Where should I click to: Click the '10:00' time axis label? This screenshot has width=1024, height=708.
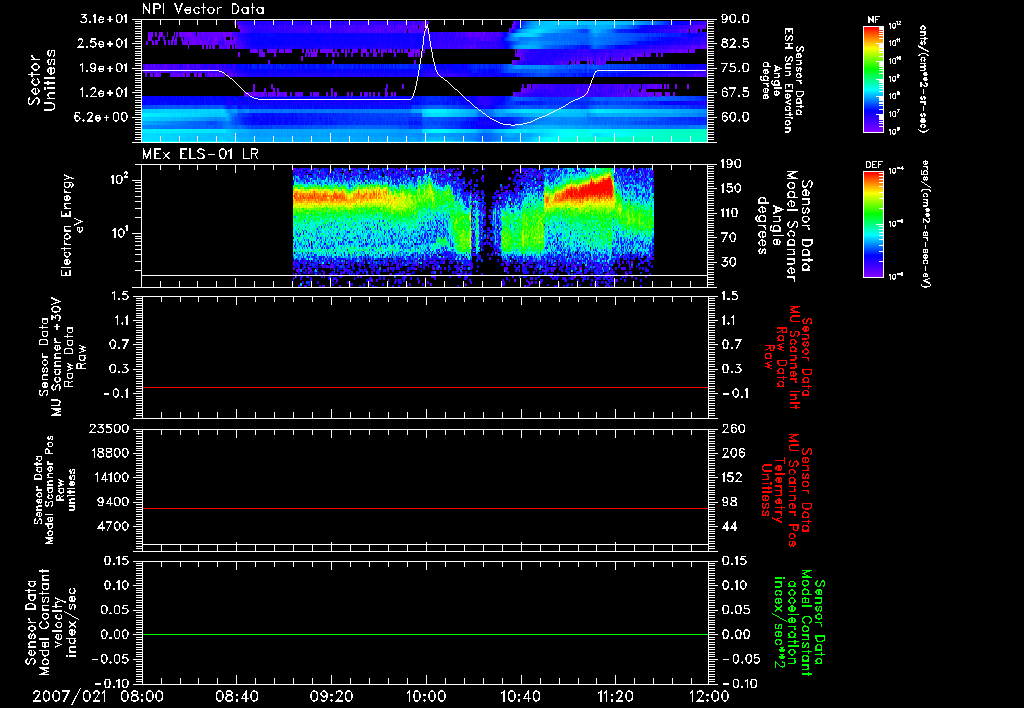pyautogui.click(x=426, y=696)
